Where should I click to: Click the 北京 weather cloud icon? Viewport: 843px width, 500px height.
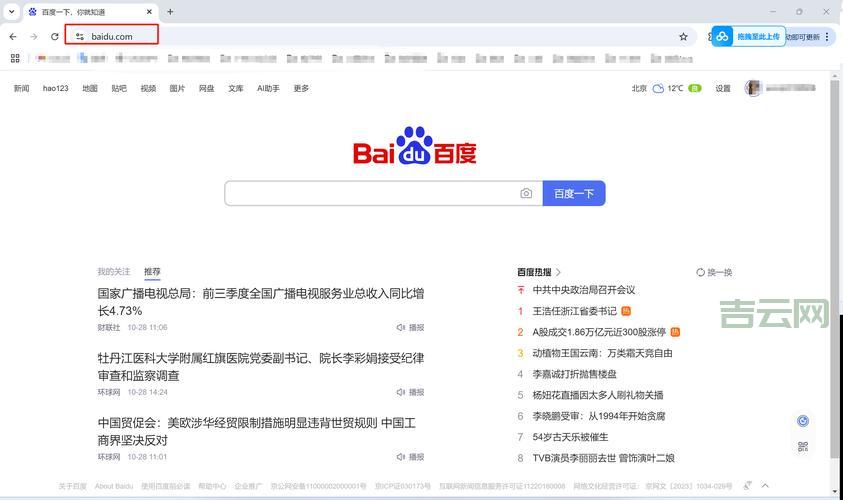click(x=658, y=88)
